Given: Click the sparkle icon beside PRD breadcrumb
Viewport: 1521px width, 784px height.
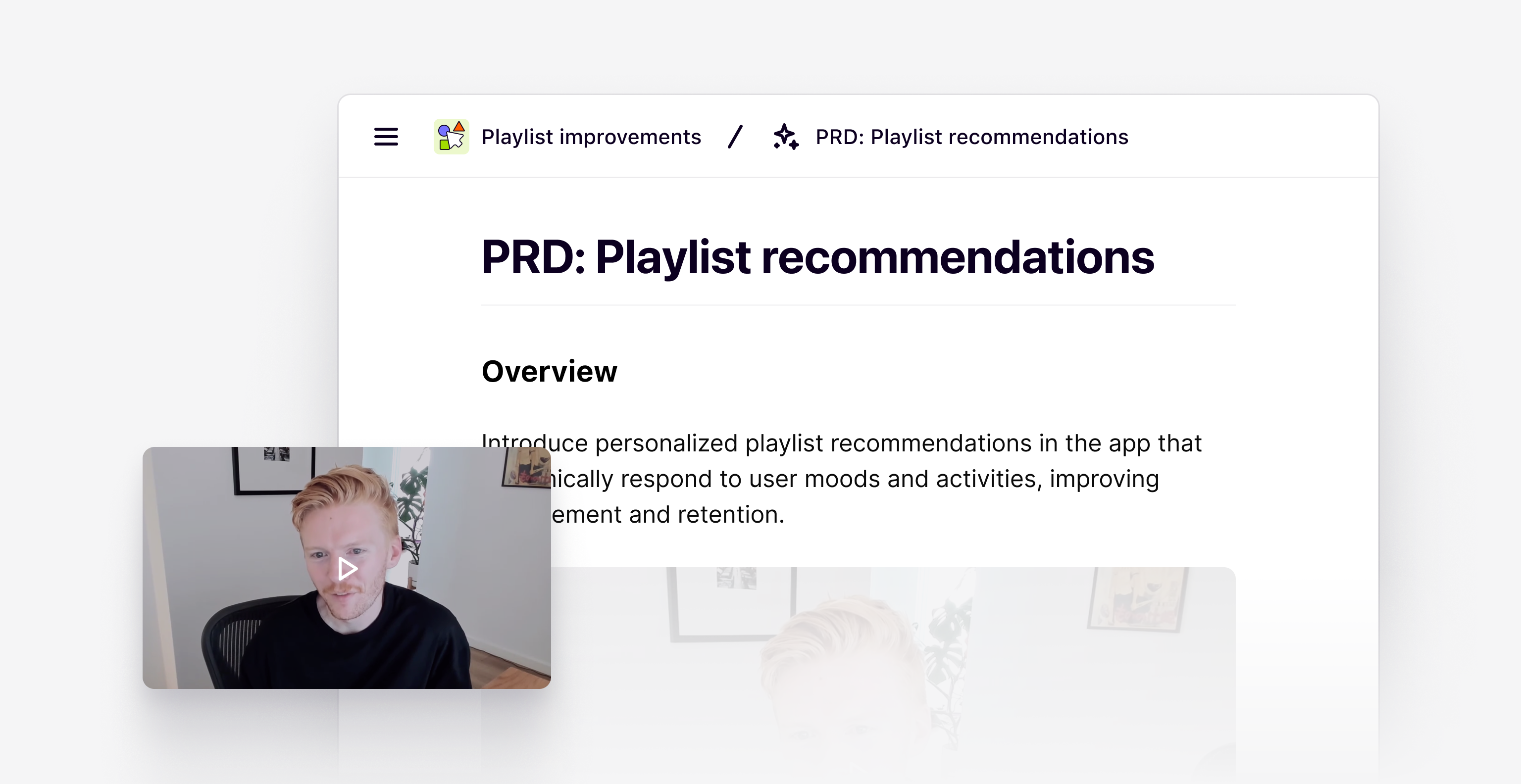Looking at the screenshot, I should 786,137.
